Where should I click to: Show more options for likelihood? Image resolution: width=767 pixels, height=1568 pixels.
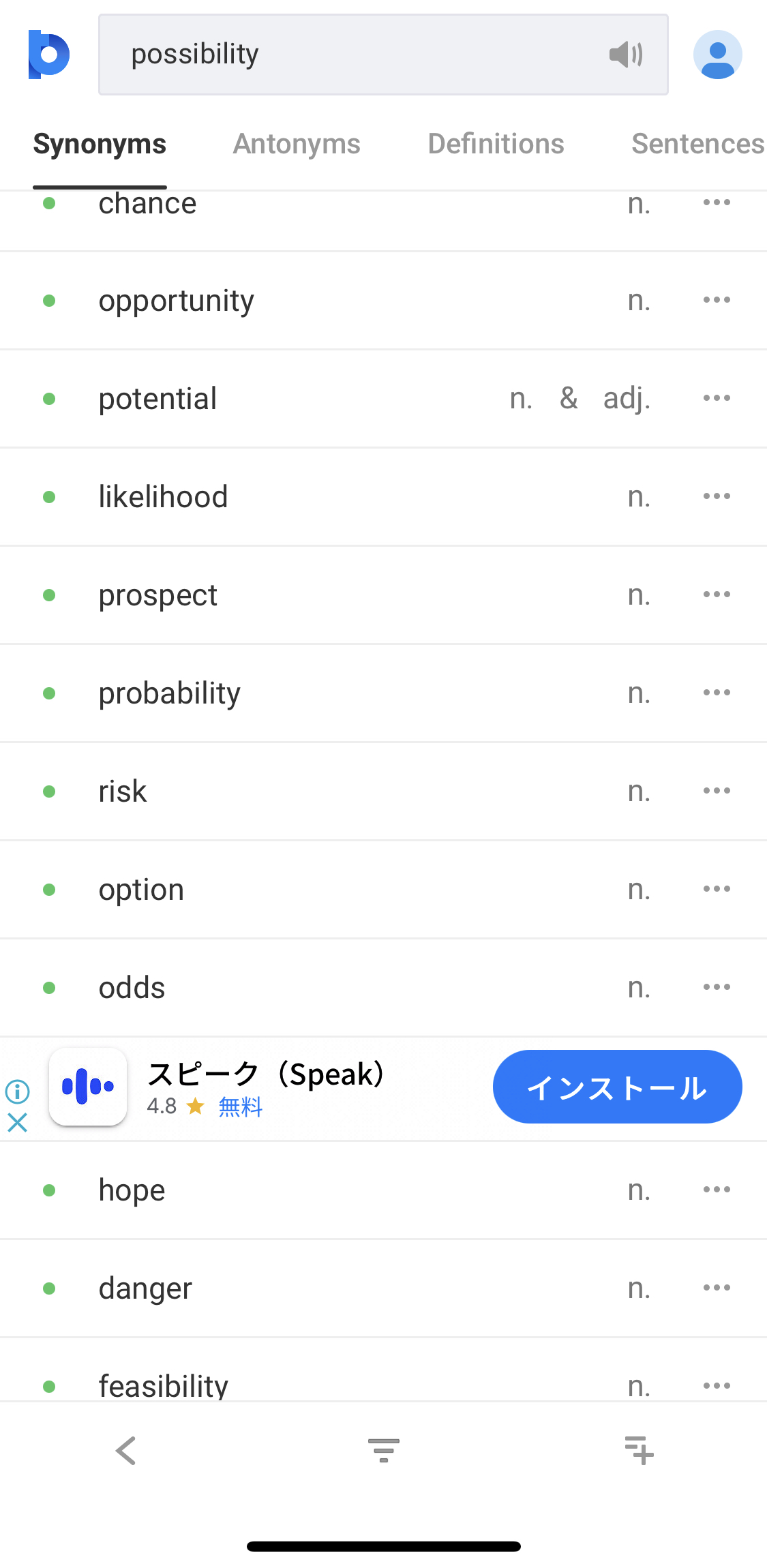click(717, 496)
